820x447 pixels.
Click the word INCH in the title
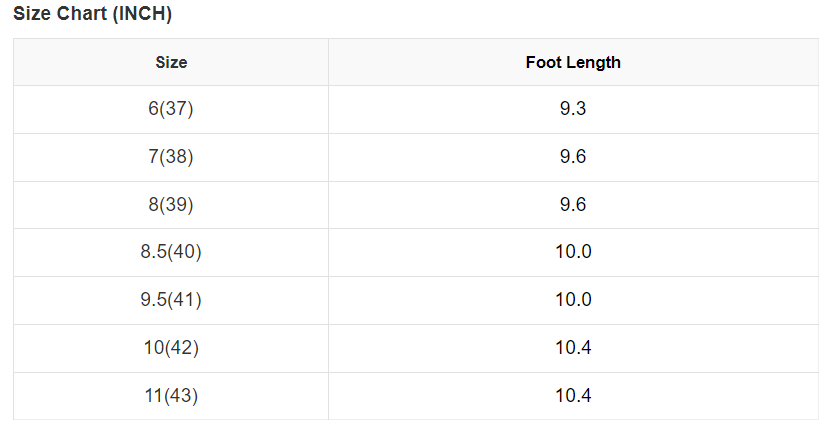142,14
